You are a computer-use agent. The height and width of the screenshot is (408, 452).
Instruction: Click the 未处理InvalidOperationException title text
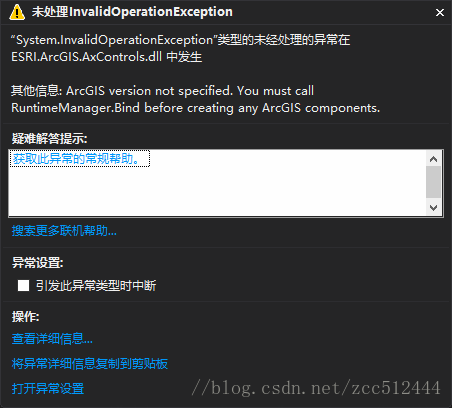click(x=132, y=12)
